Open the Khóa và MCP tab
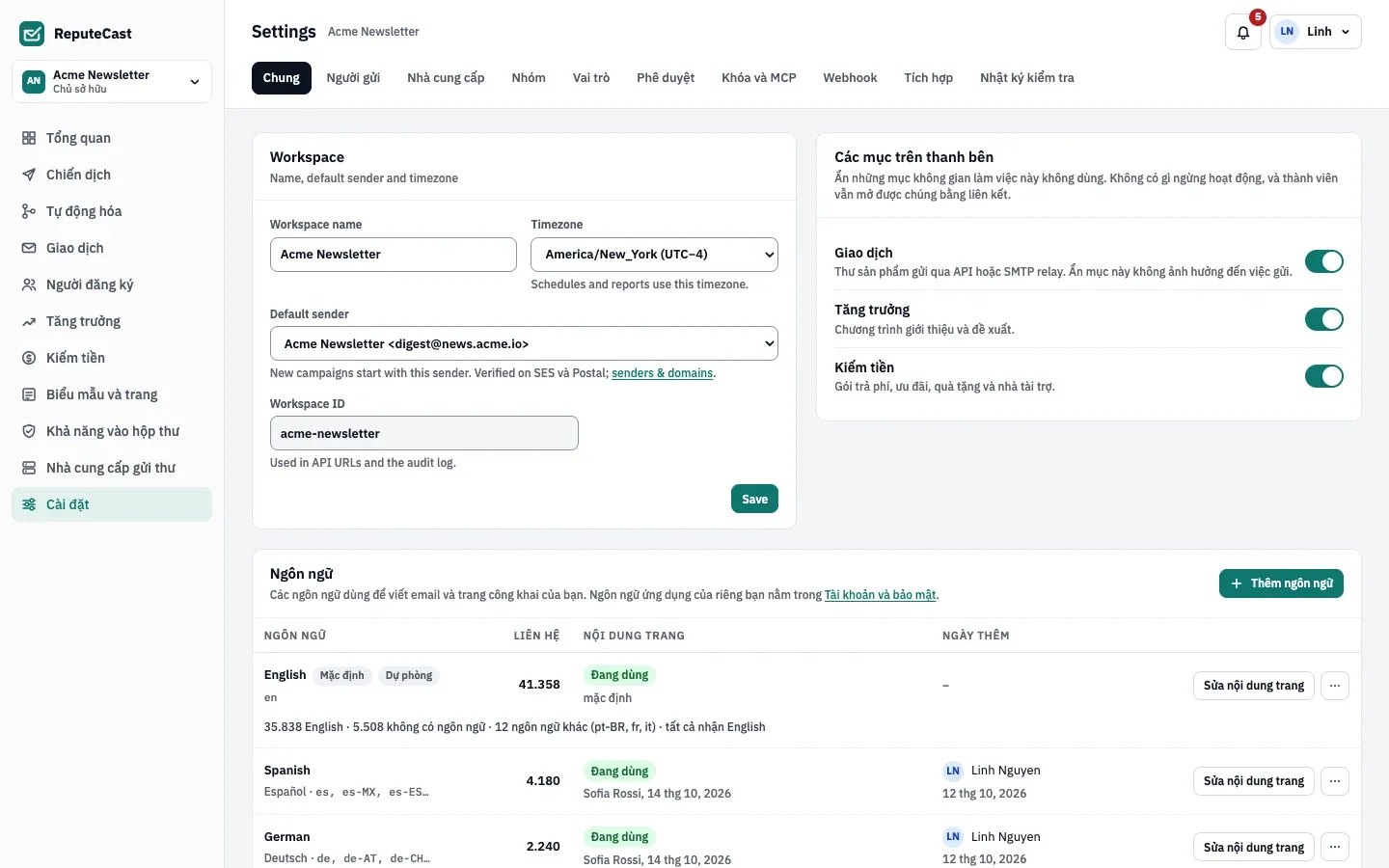1389x868 pixels. pos(759,78)
